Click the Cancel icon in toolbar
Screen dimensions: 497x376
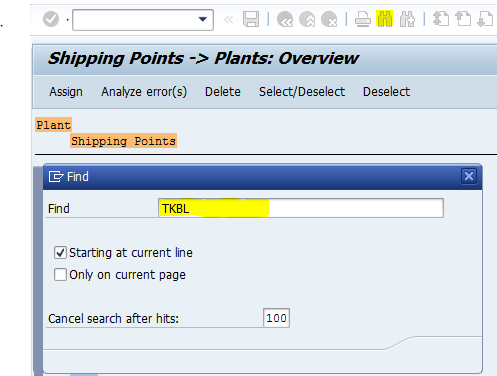329,19
